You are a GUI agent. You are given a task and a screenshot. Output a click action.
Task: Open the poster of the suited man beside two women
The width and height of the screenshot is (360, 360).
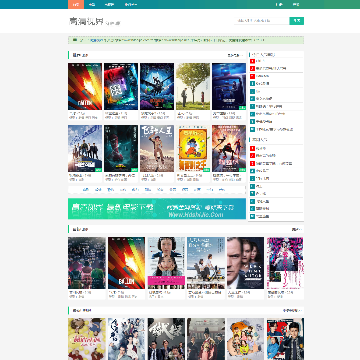click(246, 263)
